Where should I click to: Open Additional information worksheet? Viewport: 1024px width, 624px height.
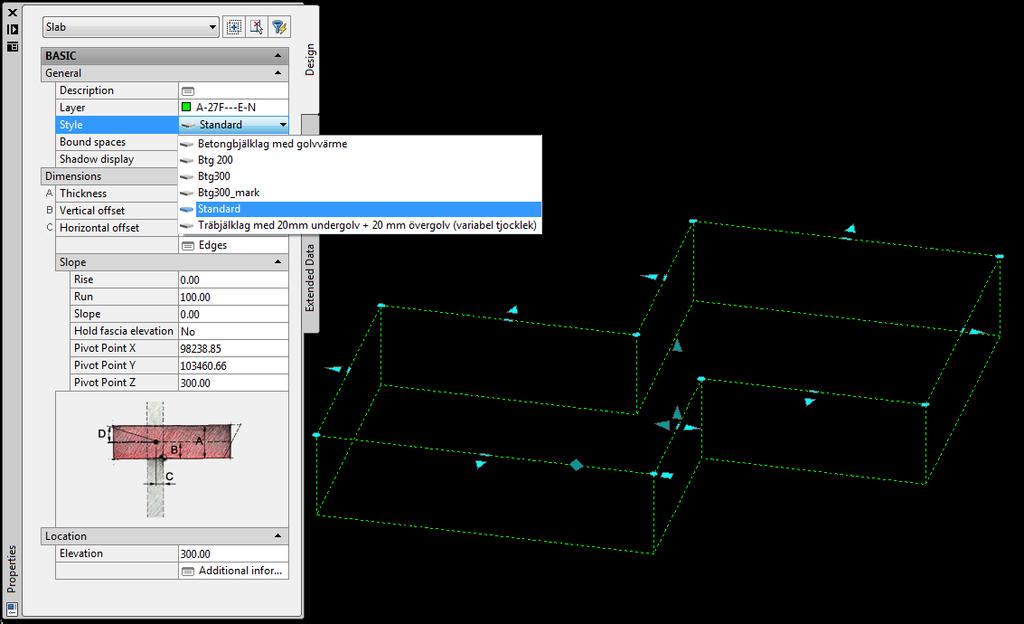pyautogui.click(x=232, y=570)
